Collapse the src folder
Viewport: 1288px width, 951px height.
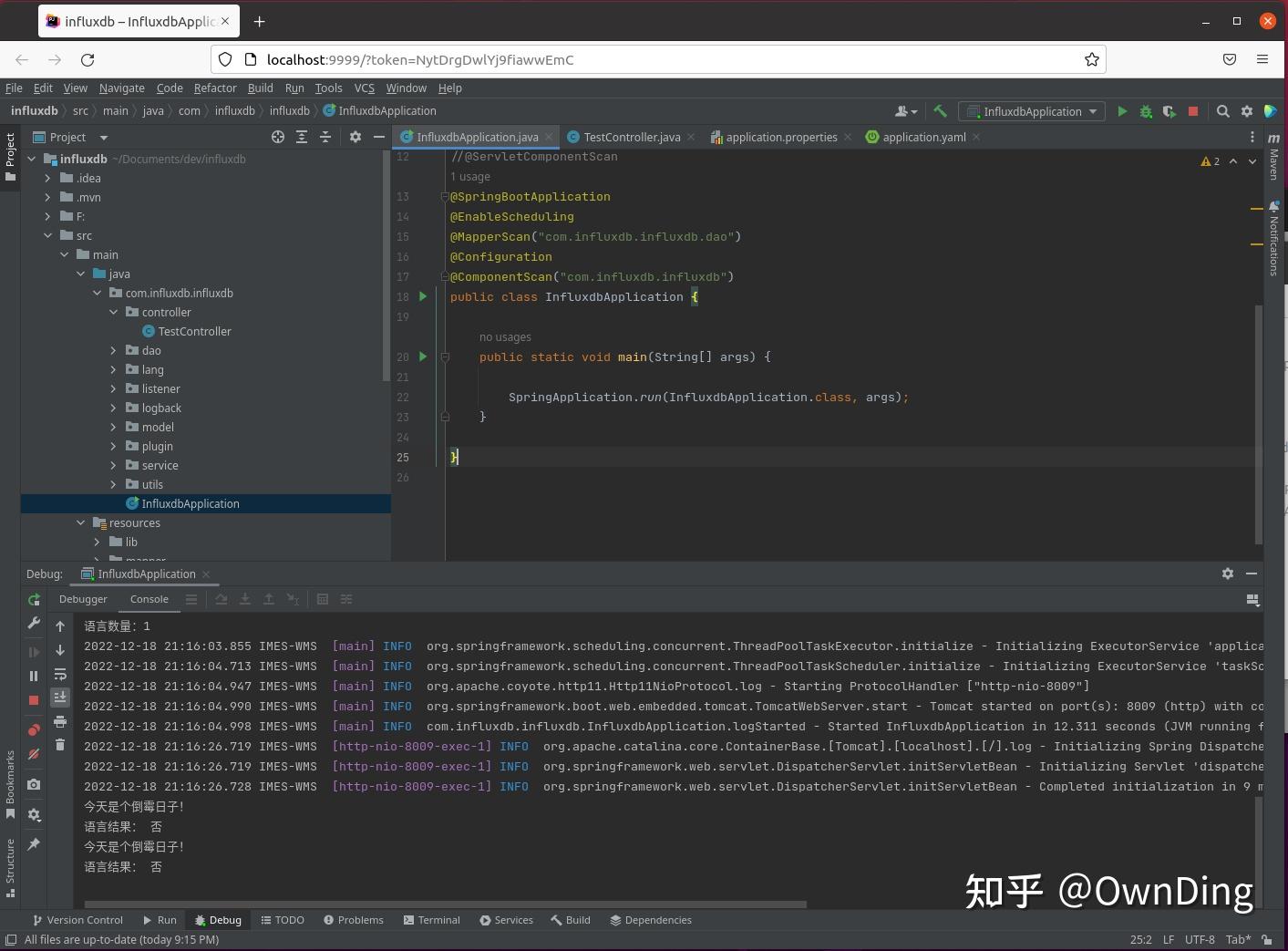click(x=48, y=235)
